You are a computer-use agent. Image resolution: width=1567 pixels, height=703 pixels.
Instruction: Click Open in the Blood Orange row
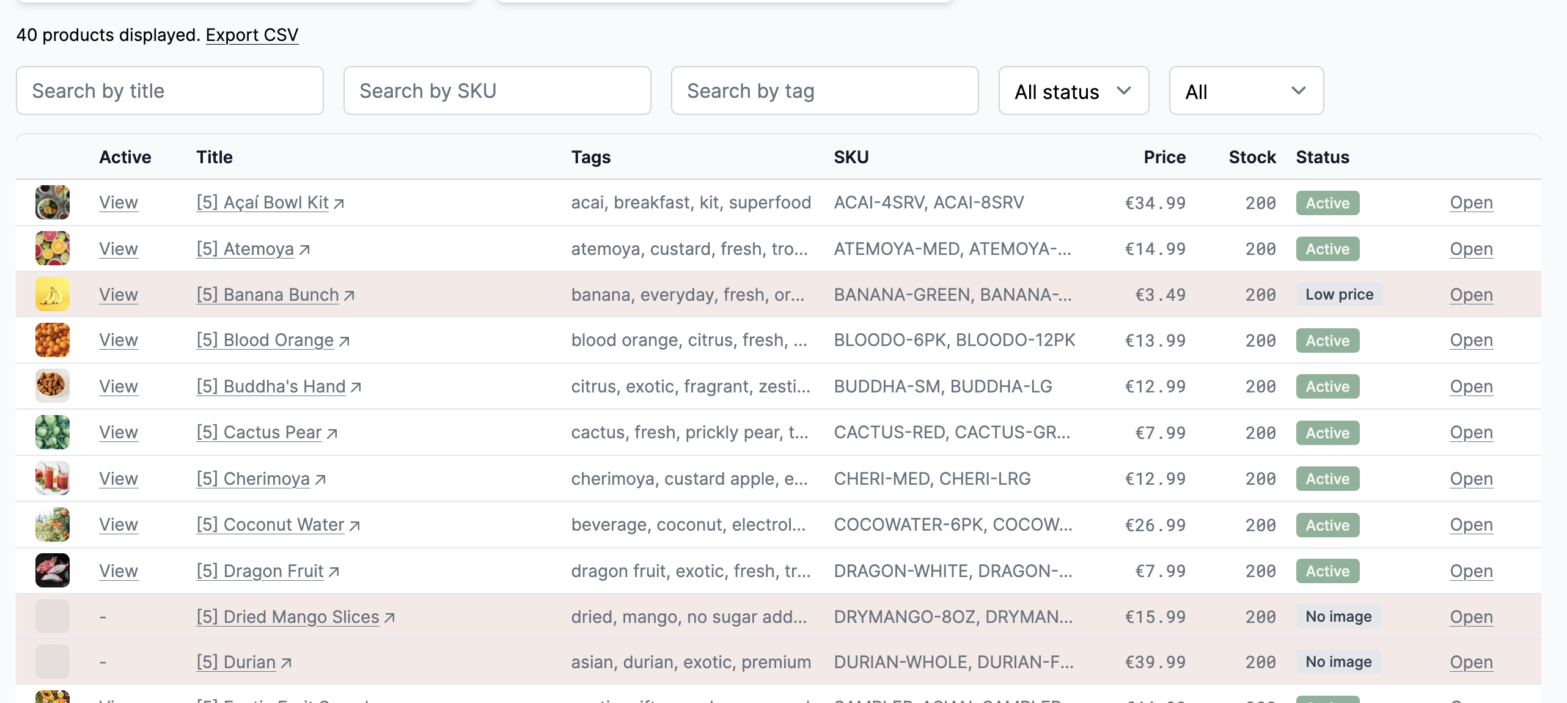click(1471, 341)
